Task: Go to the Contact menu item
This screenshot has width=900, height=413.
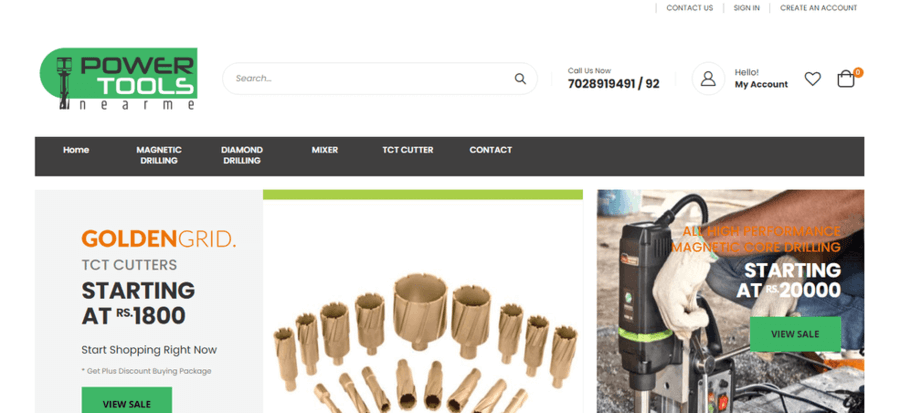Action: (x=491, y=150)
